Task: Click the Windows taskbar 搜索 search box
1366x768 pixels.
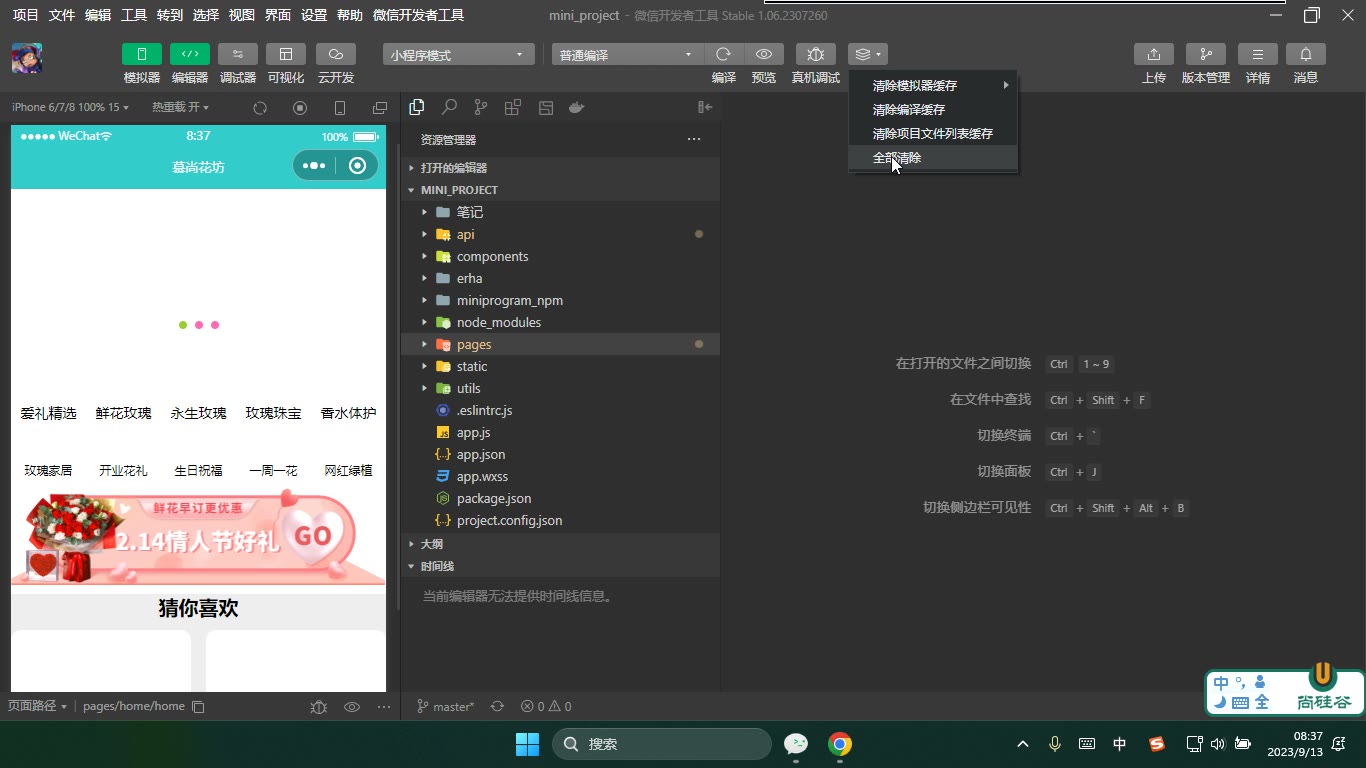Action: (x=662, y=744)
